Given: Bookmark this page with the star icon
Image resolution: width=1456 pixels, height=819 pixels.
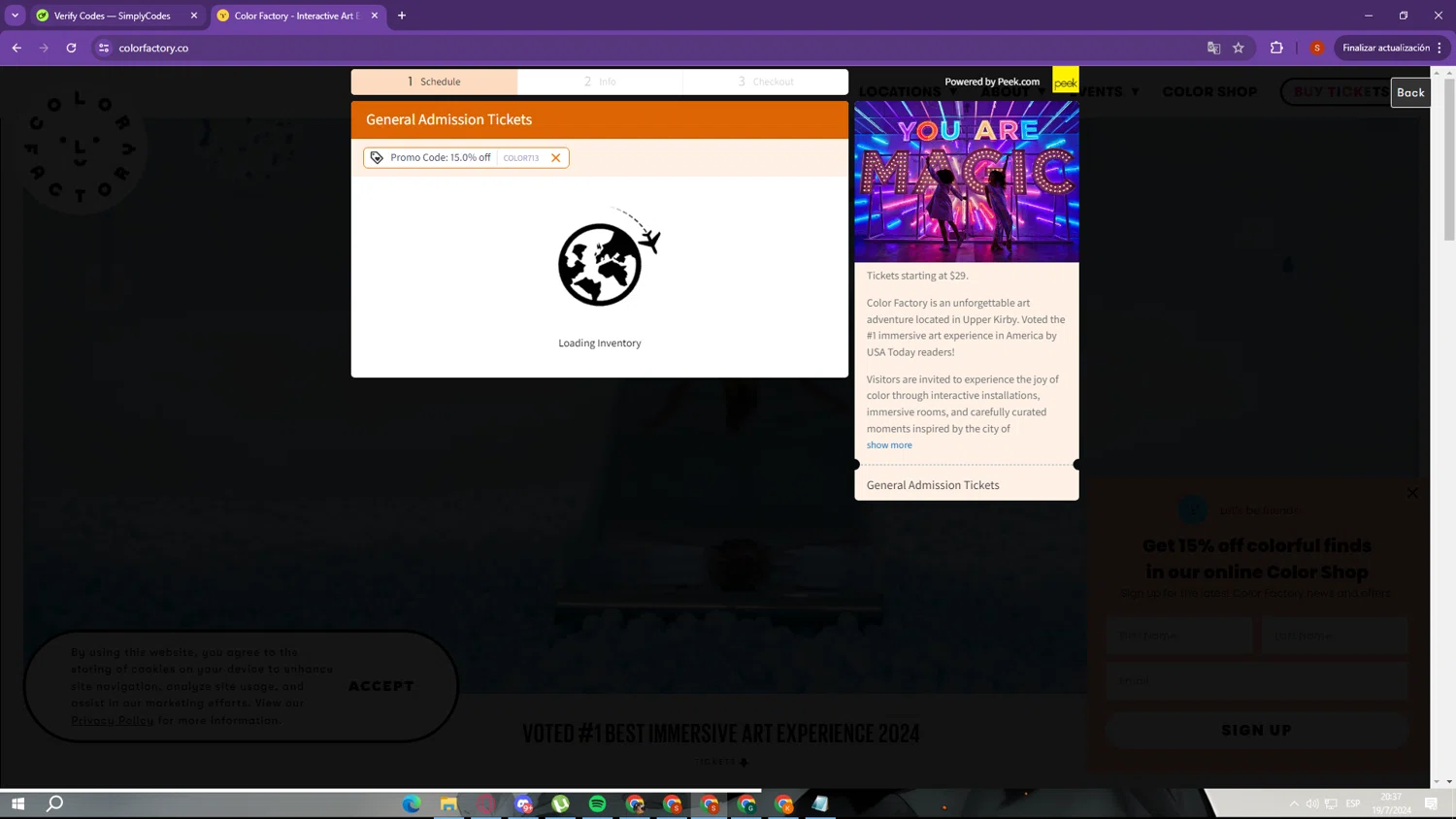Looking at the screenshot, I should point(1239,48).
